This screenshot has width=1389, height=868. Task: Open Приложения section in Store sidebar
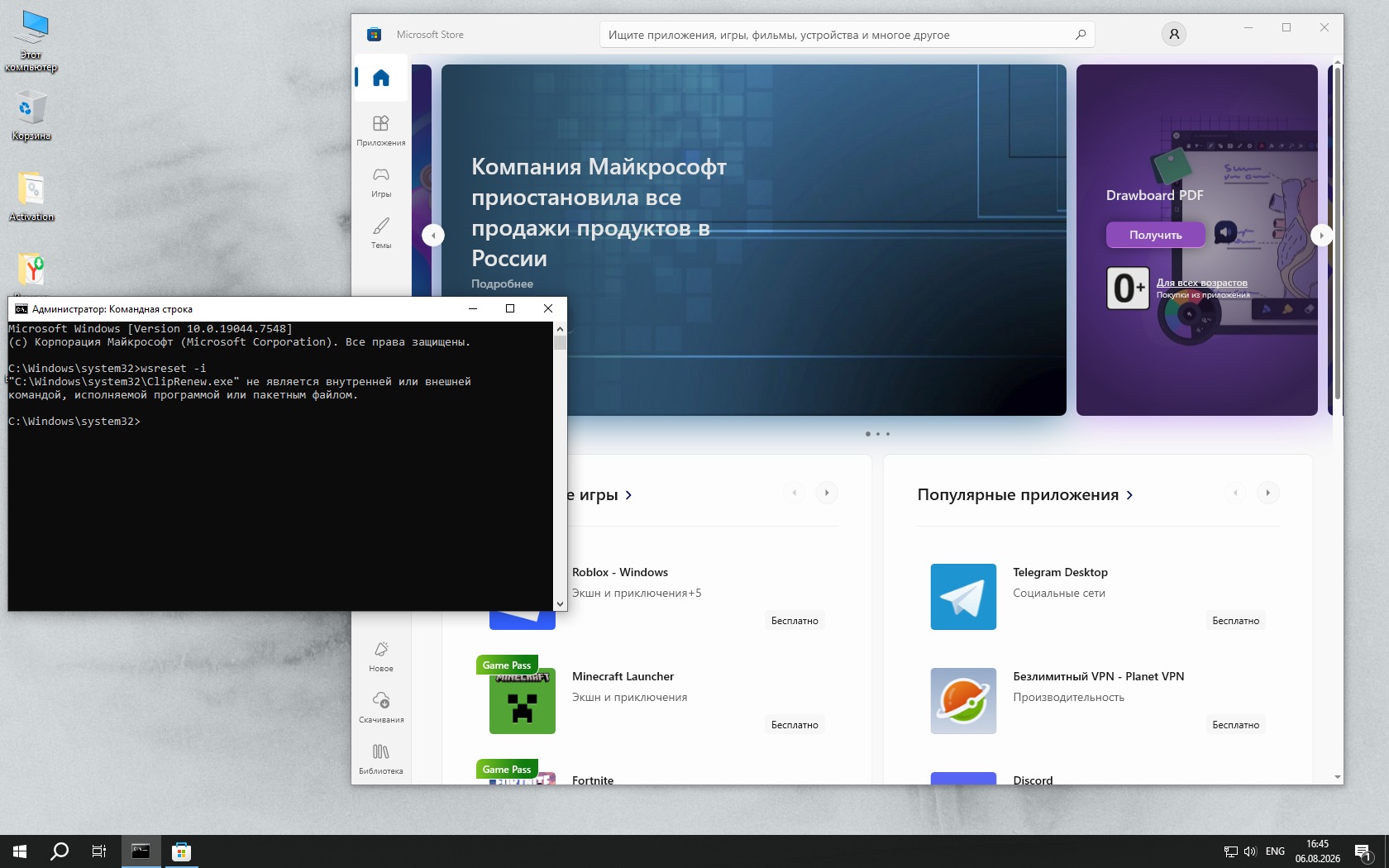381,130
